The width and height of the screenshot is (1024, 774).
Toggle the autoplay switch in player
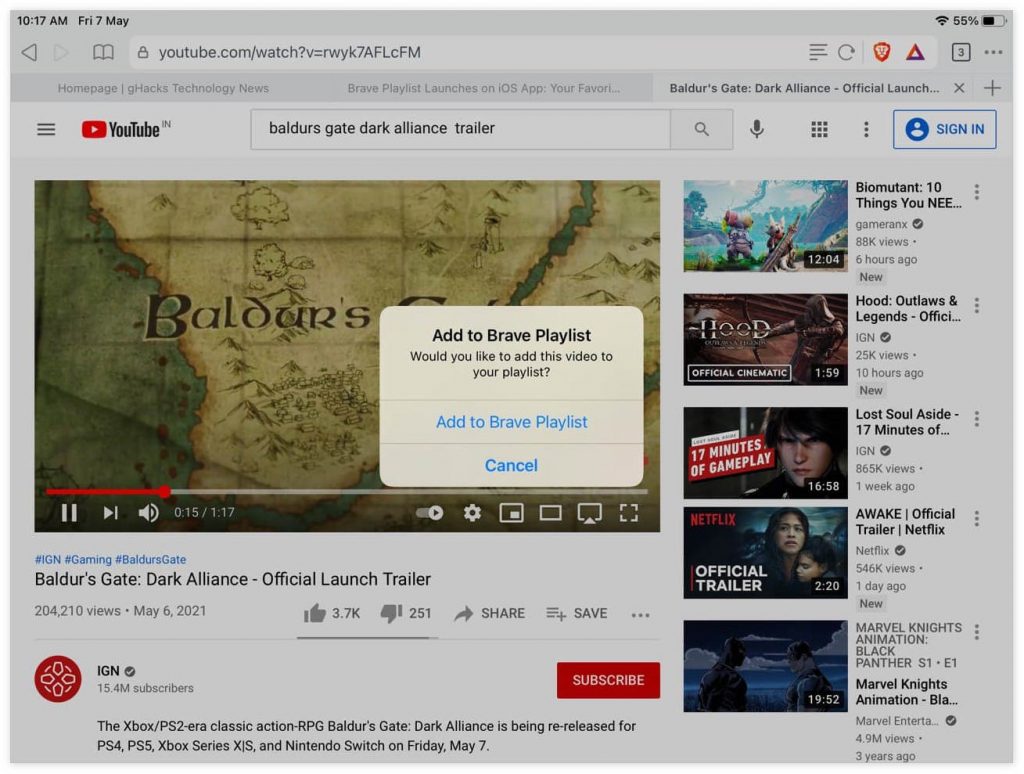coord(430,513)
